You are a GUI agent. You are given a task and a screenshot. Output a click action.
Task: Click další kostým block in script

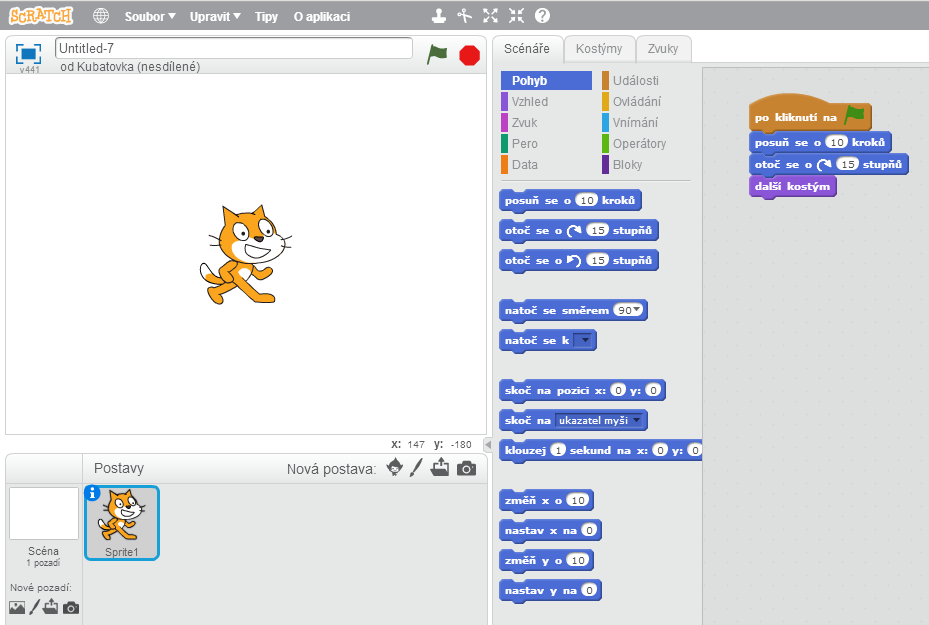pos(793,187)
